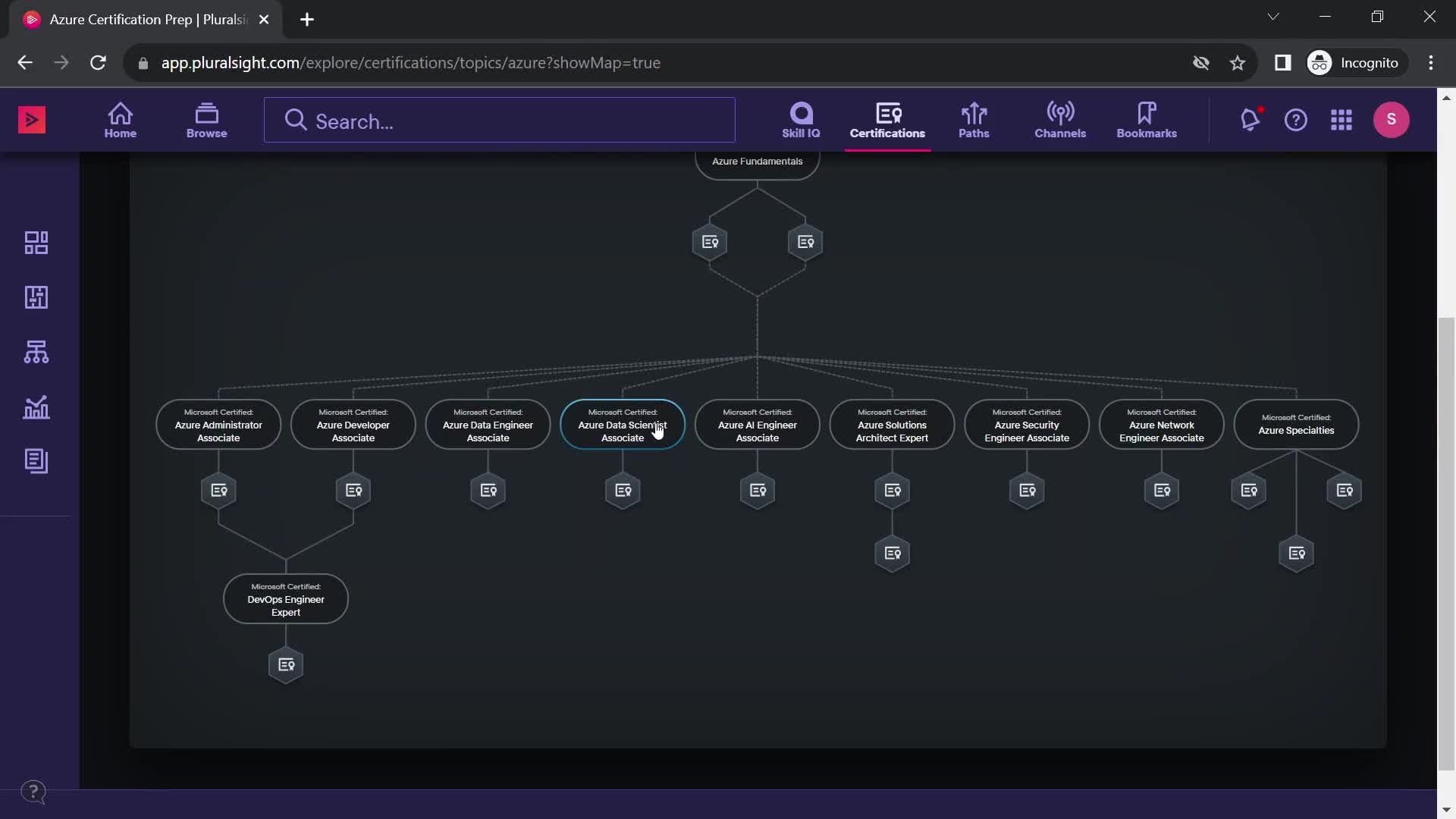This screenshot has height=819, width=1456.
Task: Click browser back arrow
Action: [25, 63]
